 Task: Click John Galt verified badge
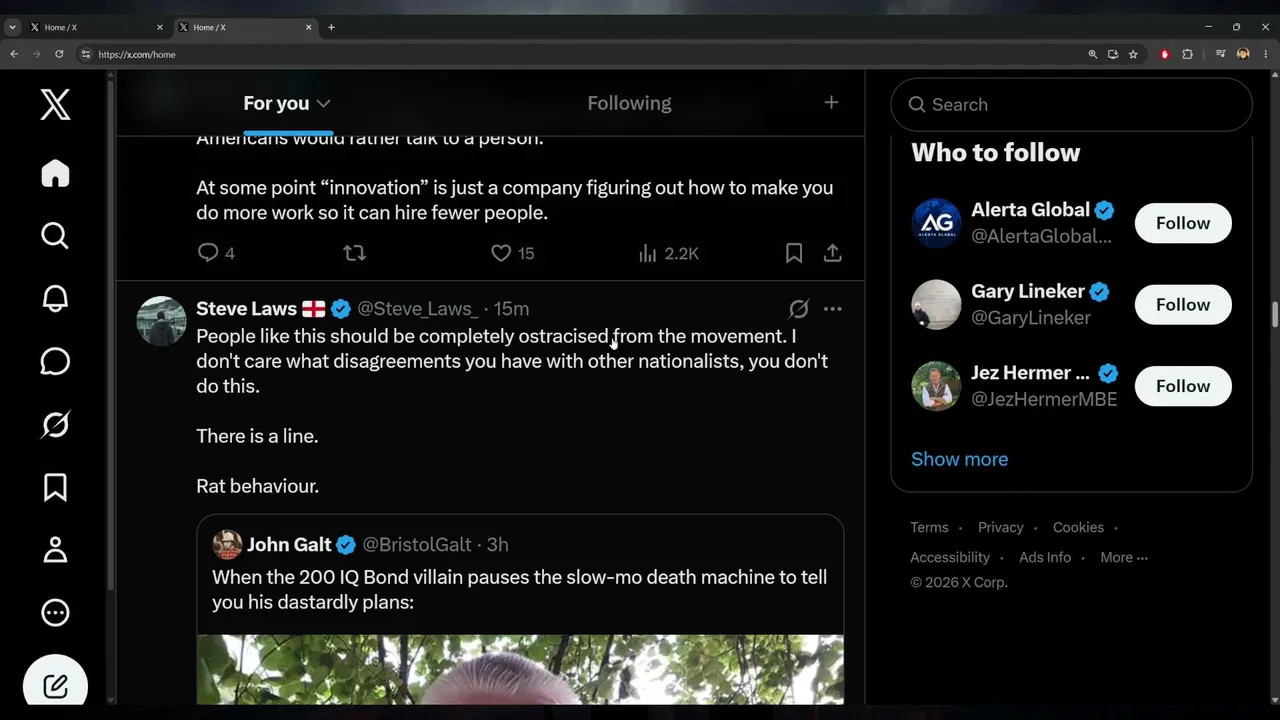(x=346, y=545)
